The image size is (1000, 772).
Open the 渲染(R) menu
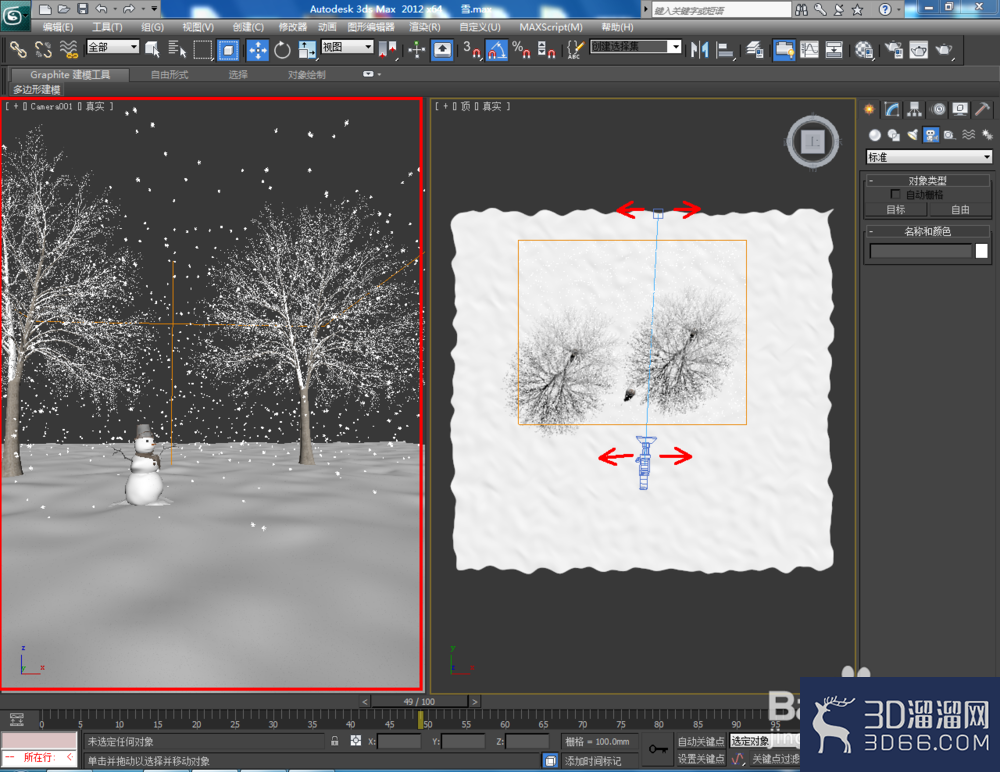425,27
